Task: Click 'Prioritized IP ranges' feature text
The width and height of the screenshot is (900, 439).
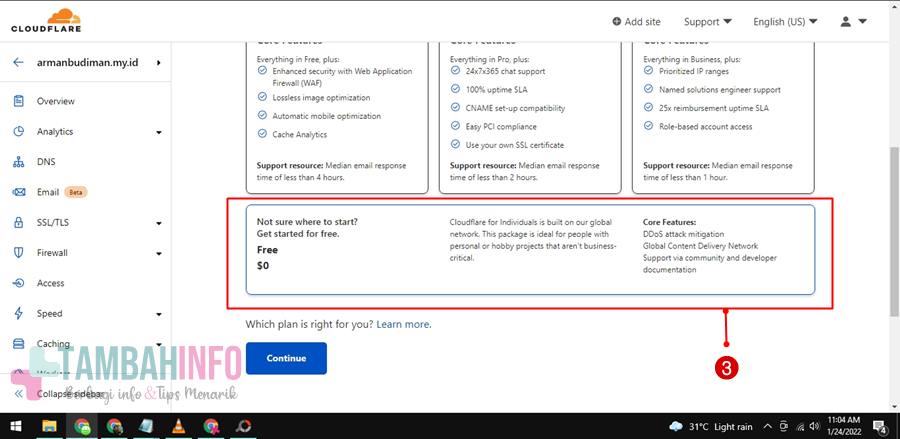Action: [x=693, y=71]
